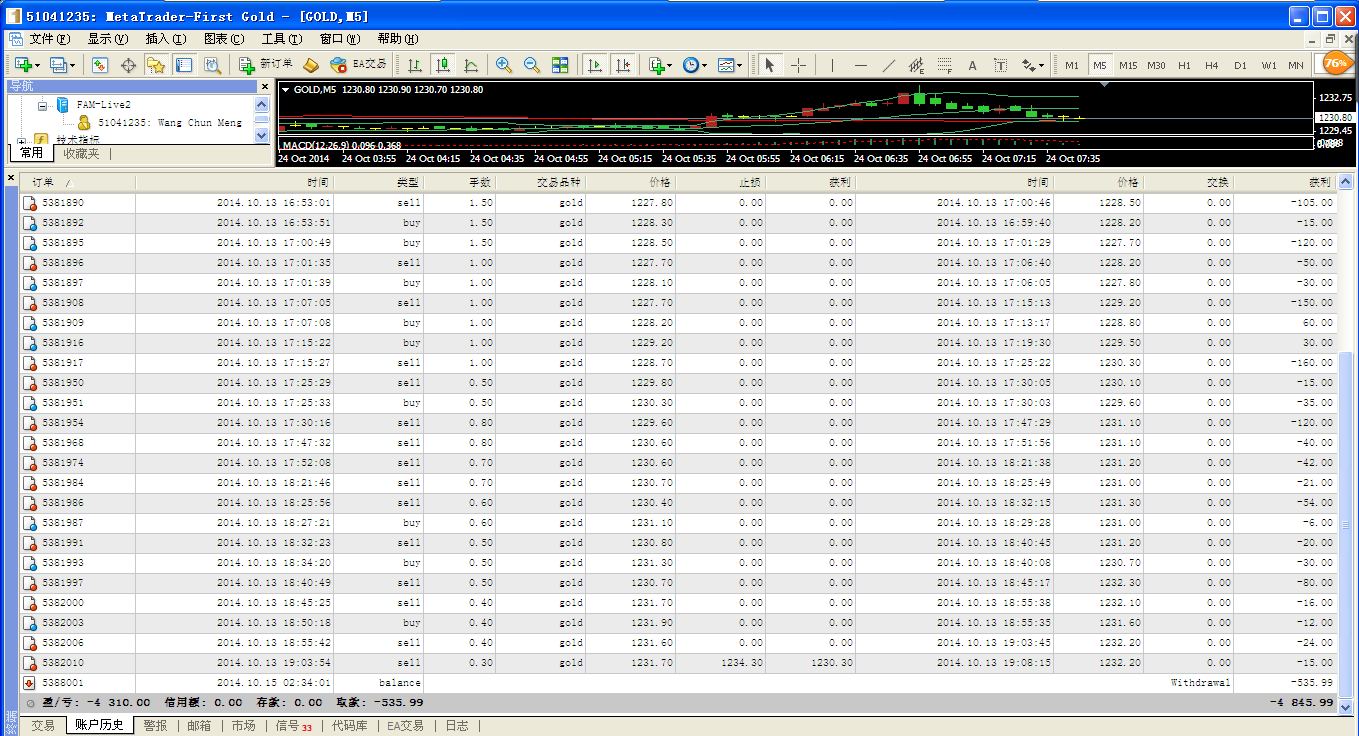
Task: Open the 日志 Journal tab
Action: click(457, 725)
